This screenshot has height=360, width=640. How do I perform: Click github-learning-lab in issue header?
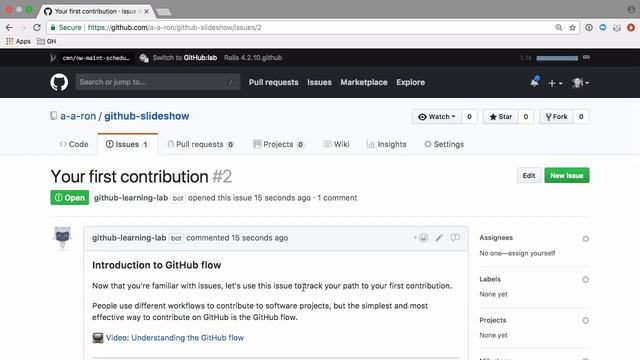pos(131,198)
